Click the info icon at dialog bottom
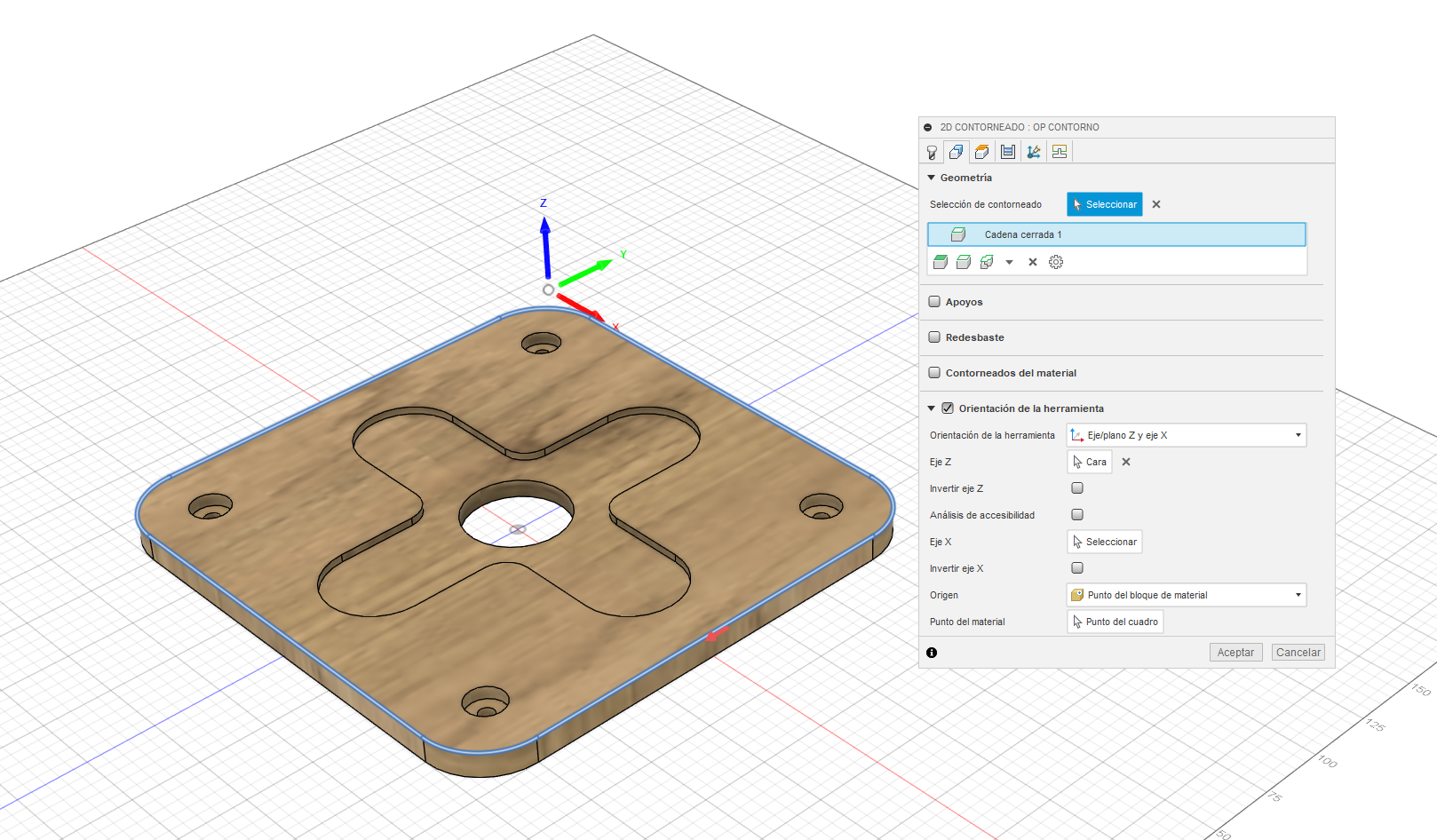 [x=932, y=653]
